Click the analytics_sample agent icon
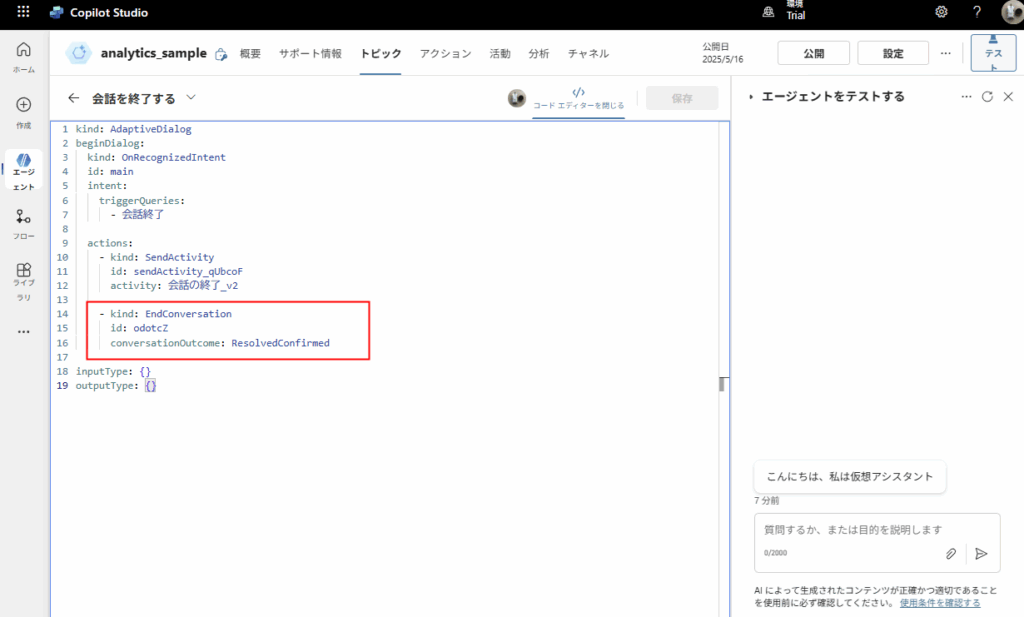Image resolution: width=1024 pixels, height=617 pixels. 78,53
